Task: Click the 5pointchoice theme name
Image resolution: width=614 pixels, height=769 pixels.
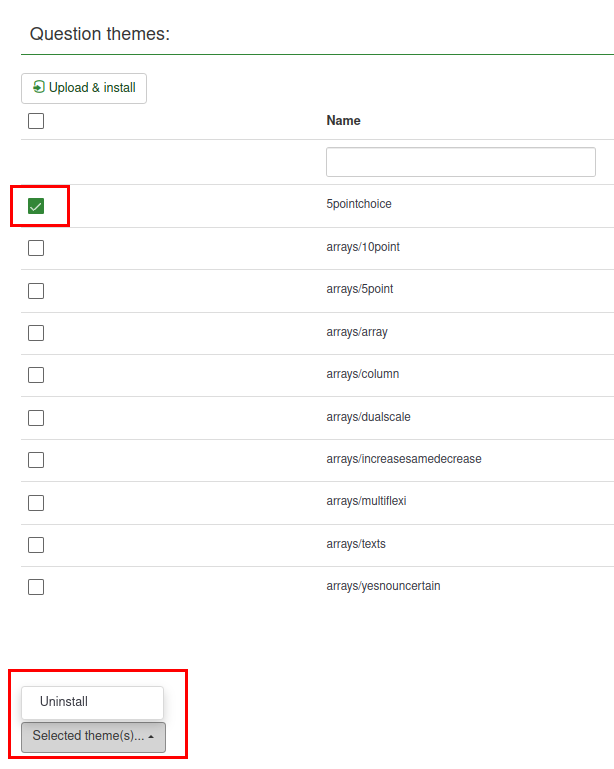Action: point(359,204)
